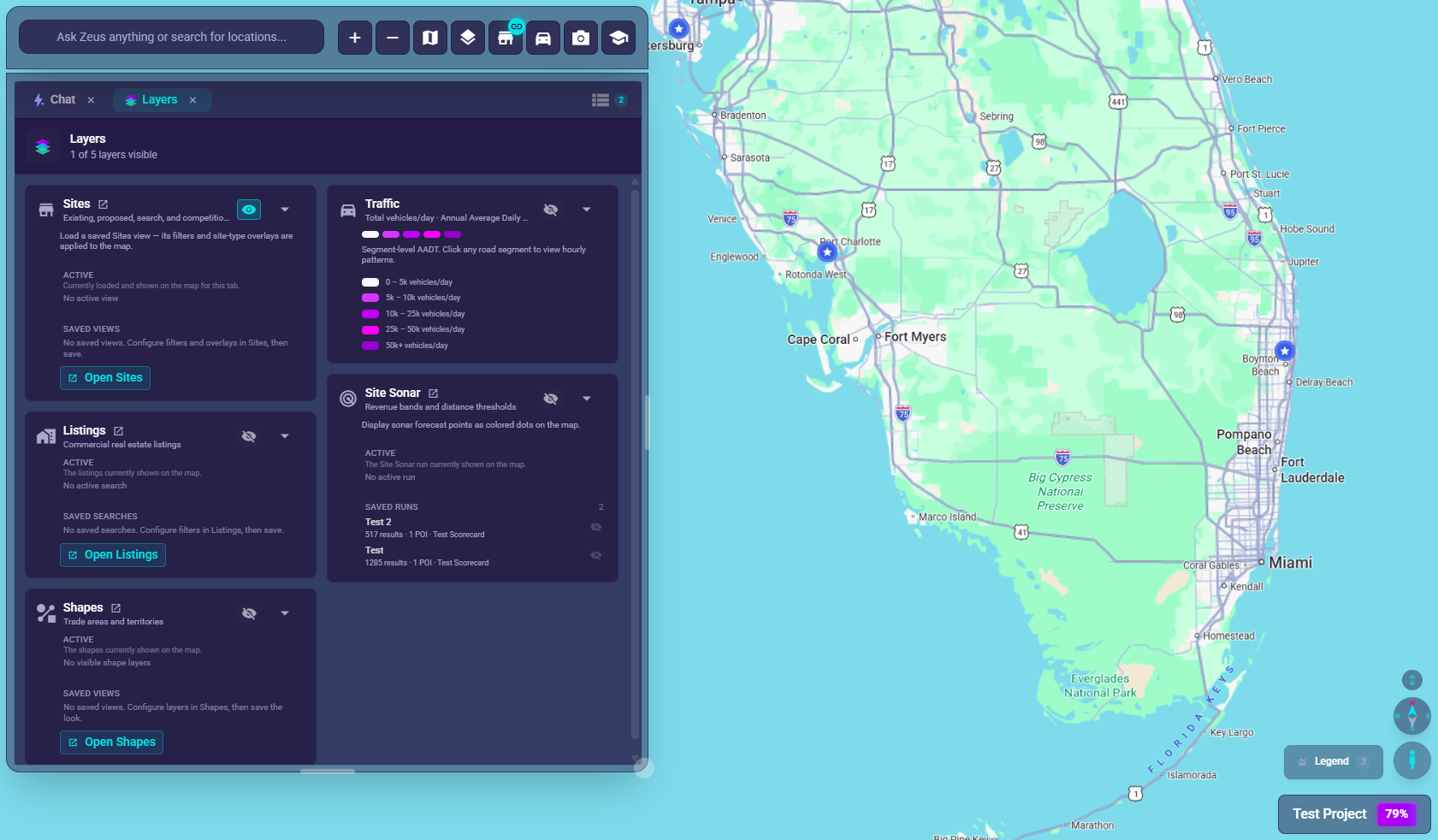Open Site Sonar external link icon

point(434,393)
